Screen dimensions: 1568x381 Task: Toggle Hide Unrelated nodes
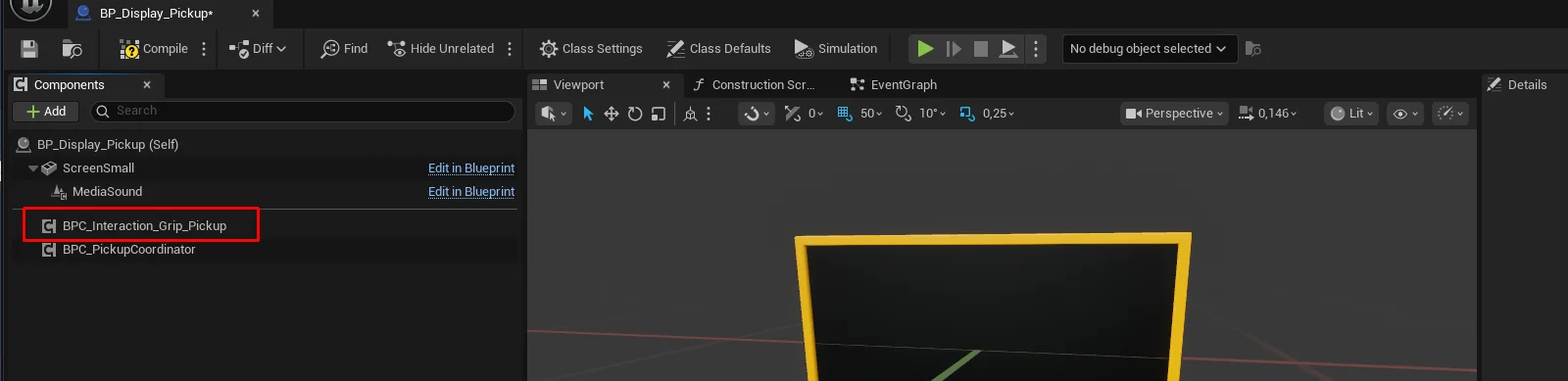(440, 49)
